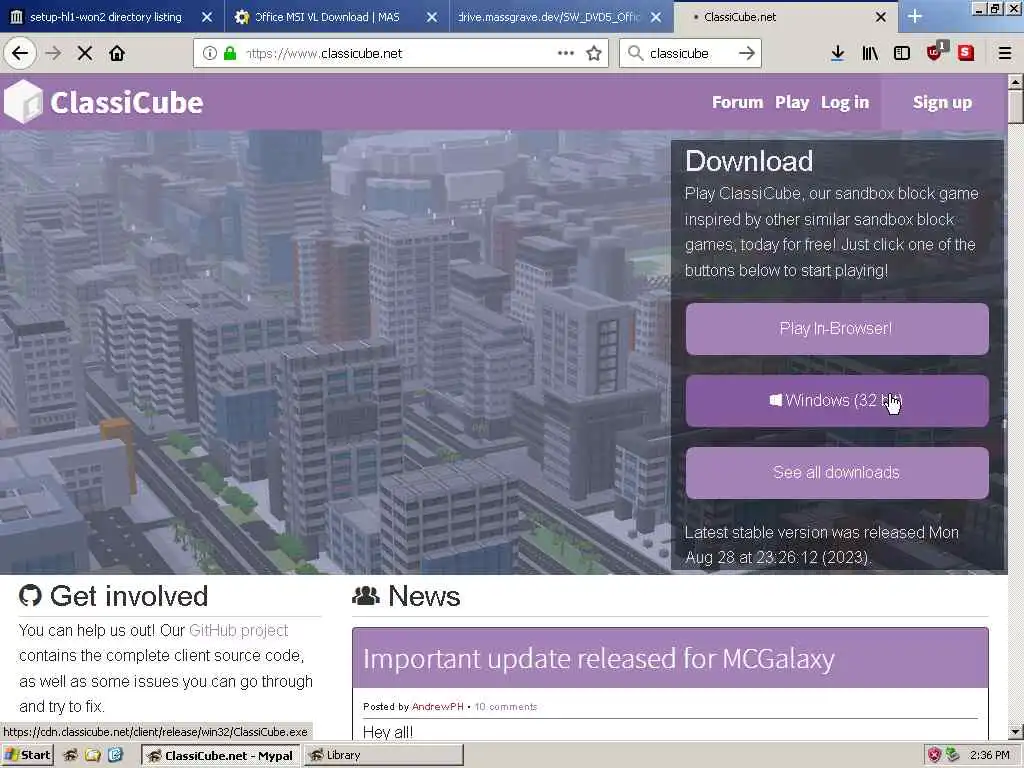Open AndrewPH author link

[438, 707]
